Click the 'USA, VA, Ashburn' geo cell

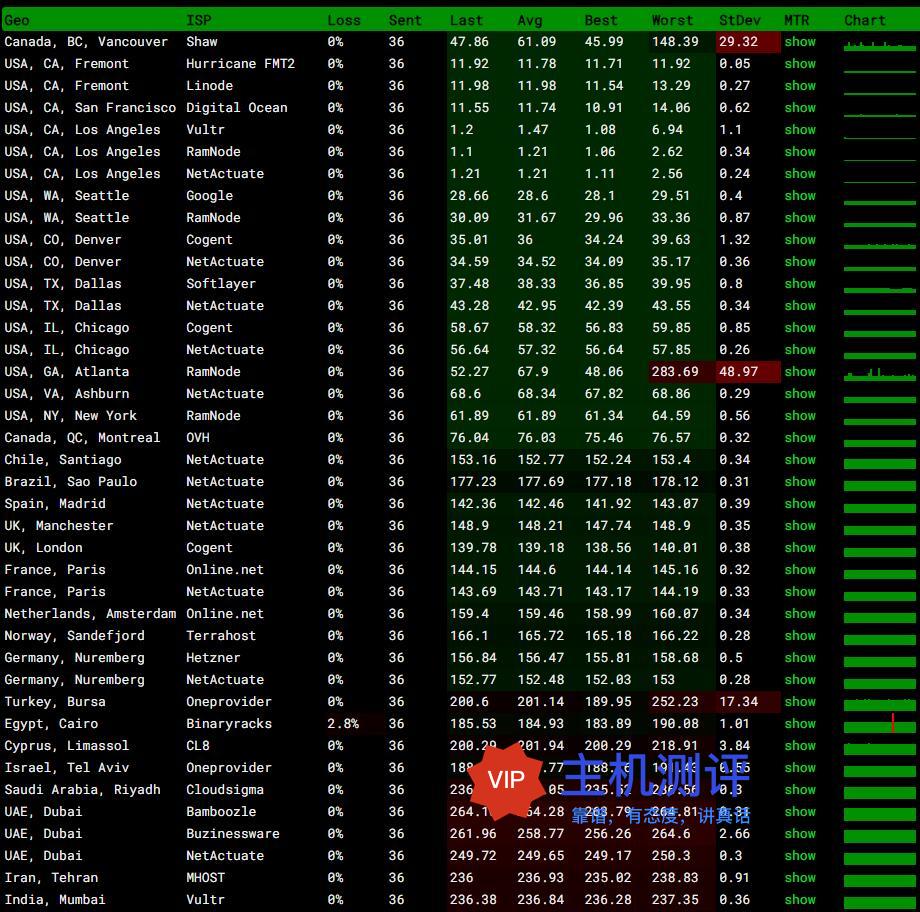tap(66, 394)
